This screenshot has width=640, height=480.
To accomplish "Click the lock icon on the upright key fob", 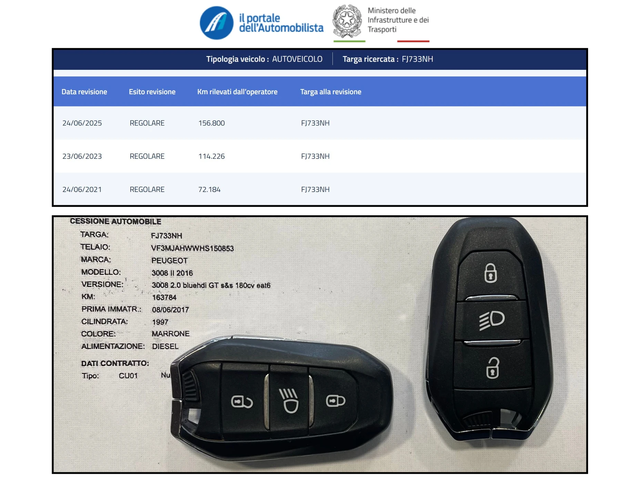I will click(490, 273).
